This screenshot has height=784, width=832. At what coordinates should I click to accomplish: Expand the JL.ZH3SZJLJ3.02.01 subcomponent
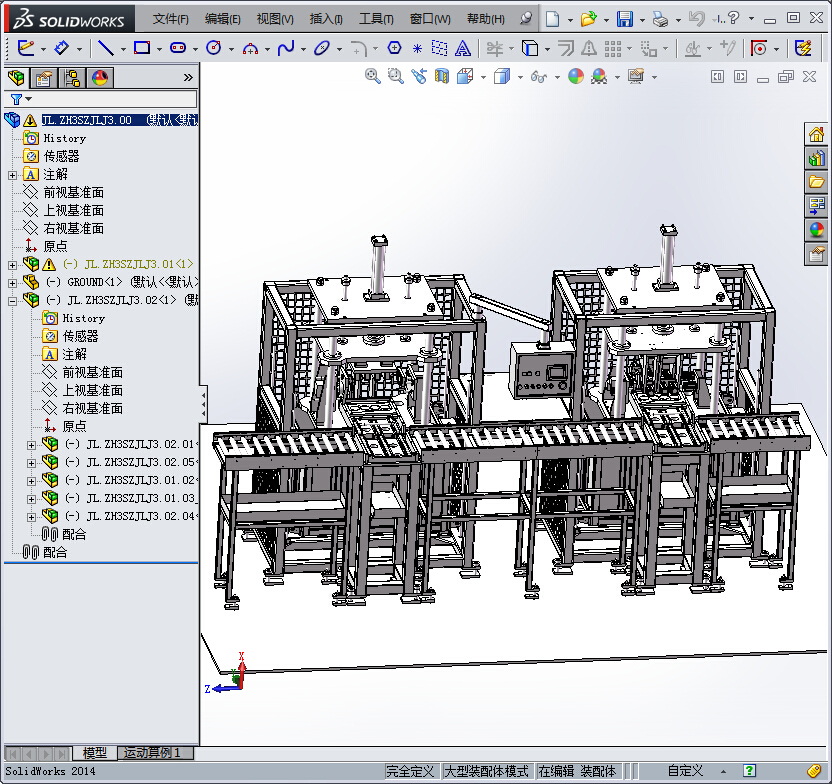click(x=31, y=445)
